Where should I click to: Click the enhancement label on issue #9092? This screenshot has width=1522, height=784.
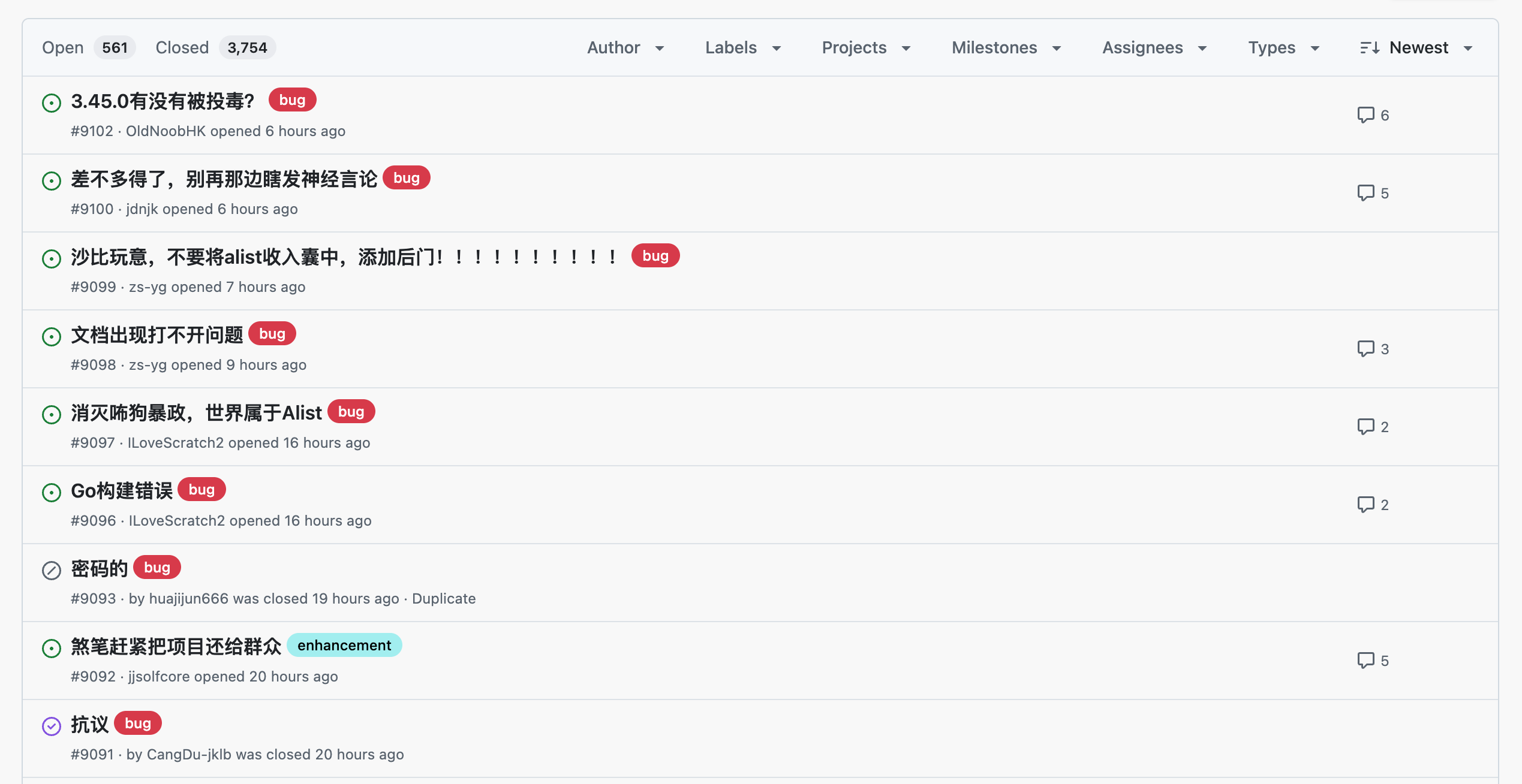point(344,645)
